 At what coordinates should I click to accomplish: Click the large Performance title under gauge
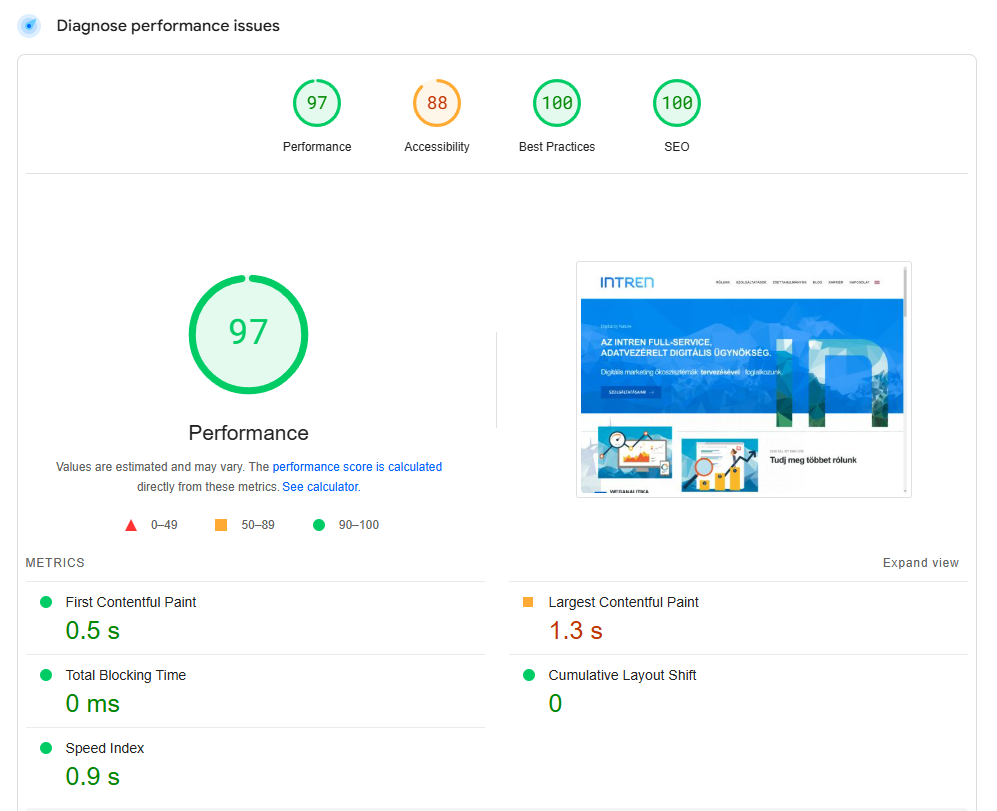click(x=249, y=433)
